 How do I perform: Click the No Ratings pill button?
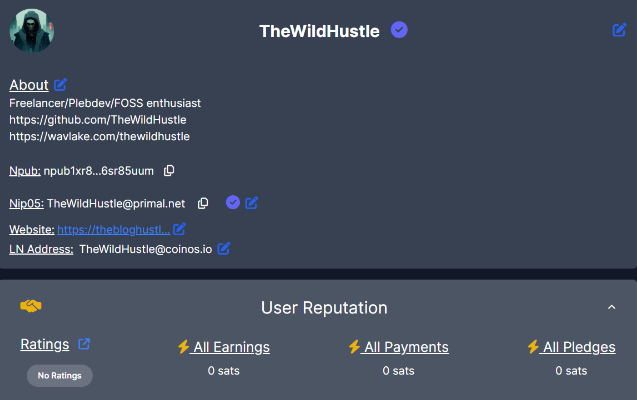[x=60, y=376]
